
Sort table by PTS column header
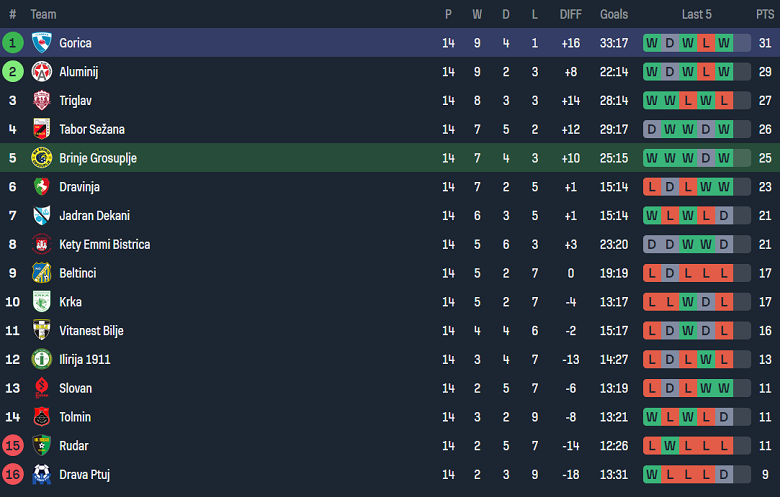coord(765,14)
